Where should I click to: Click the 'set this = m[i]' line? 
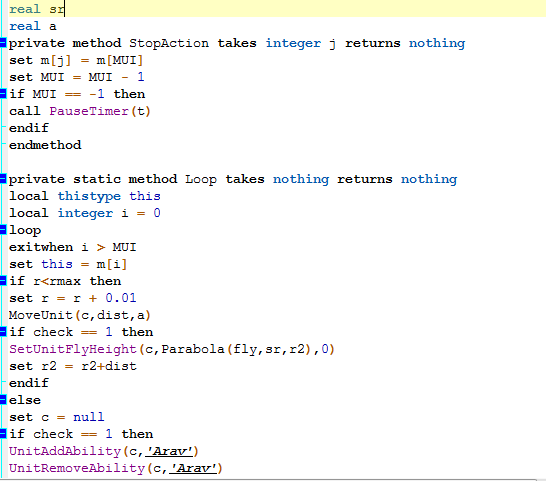click(x=68, y=264)
